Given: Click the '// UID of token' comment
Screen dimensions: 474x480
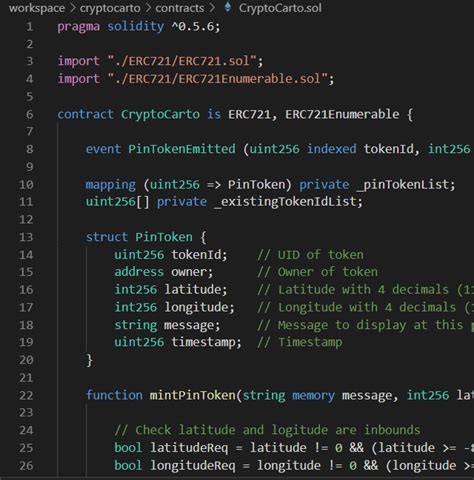Looking at the screenshot, I should (x=310, y=255).
